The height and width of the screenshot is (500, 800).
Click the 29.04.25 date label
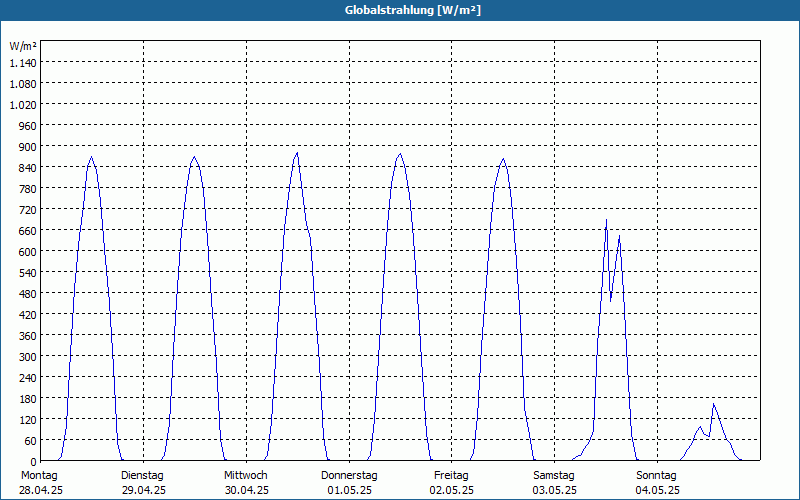(144, 490)
